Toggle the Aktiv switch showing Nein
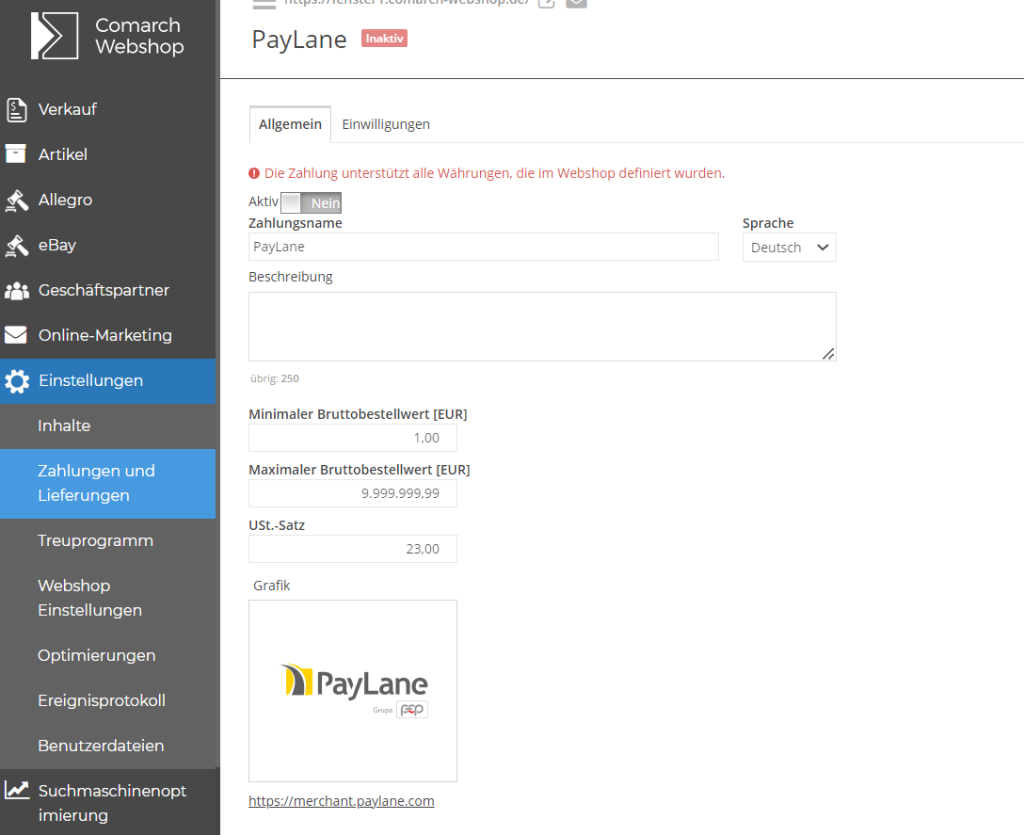This screenshot has height=835, width=1024. tap(311, 203)
